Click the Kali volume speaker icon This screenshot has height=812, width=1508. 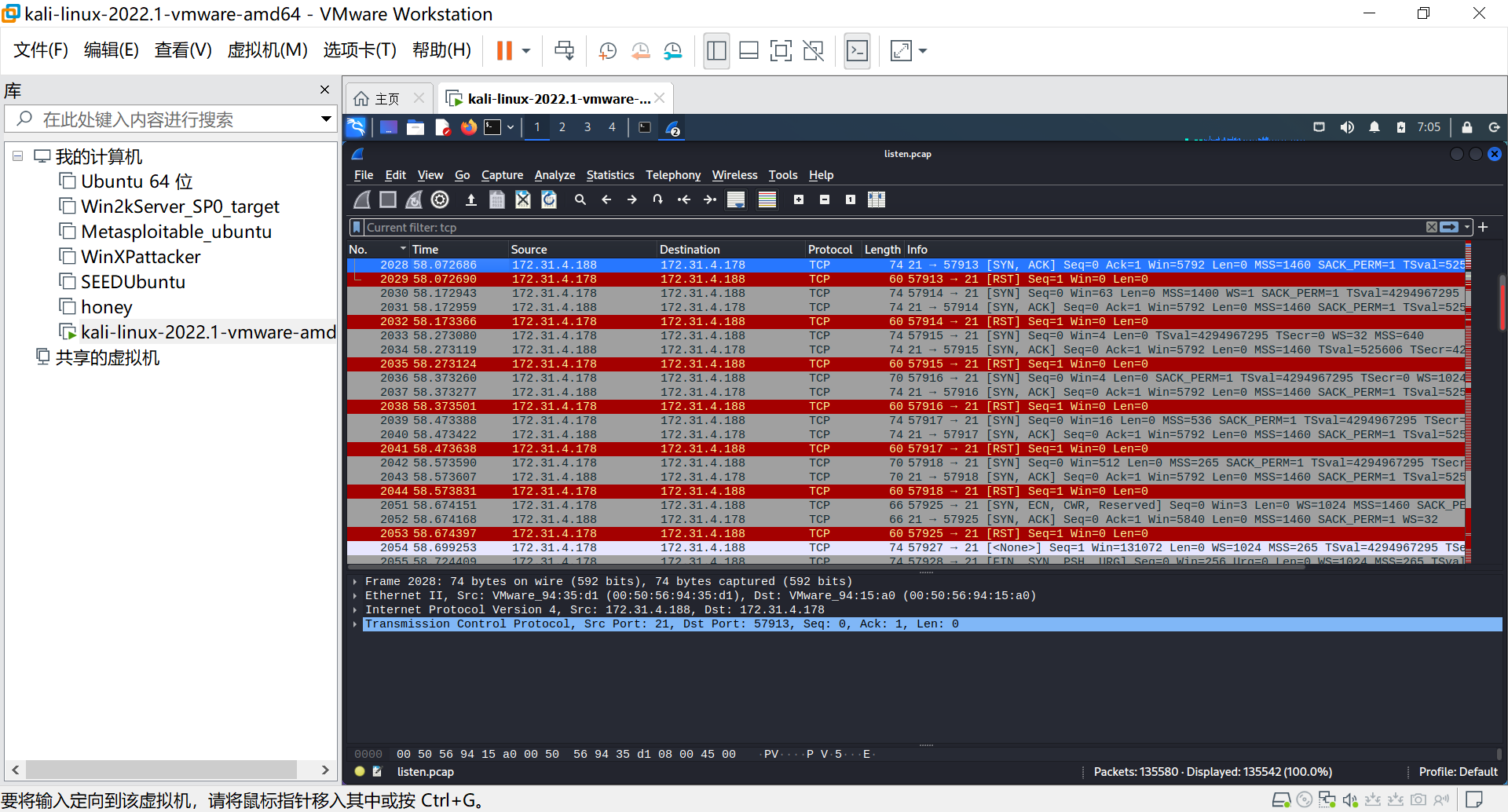(1347, 127)
